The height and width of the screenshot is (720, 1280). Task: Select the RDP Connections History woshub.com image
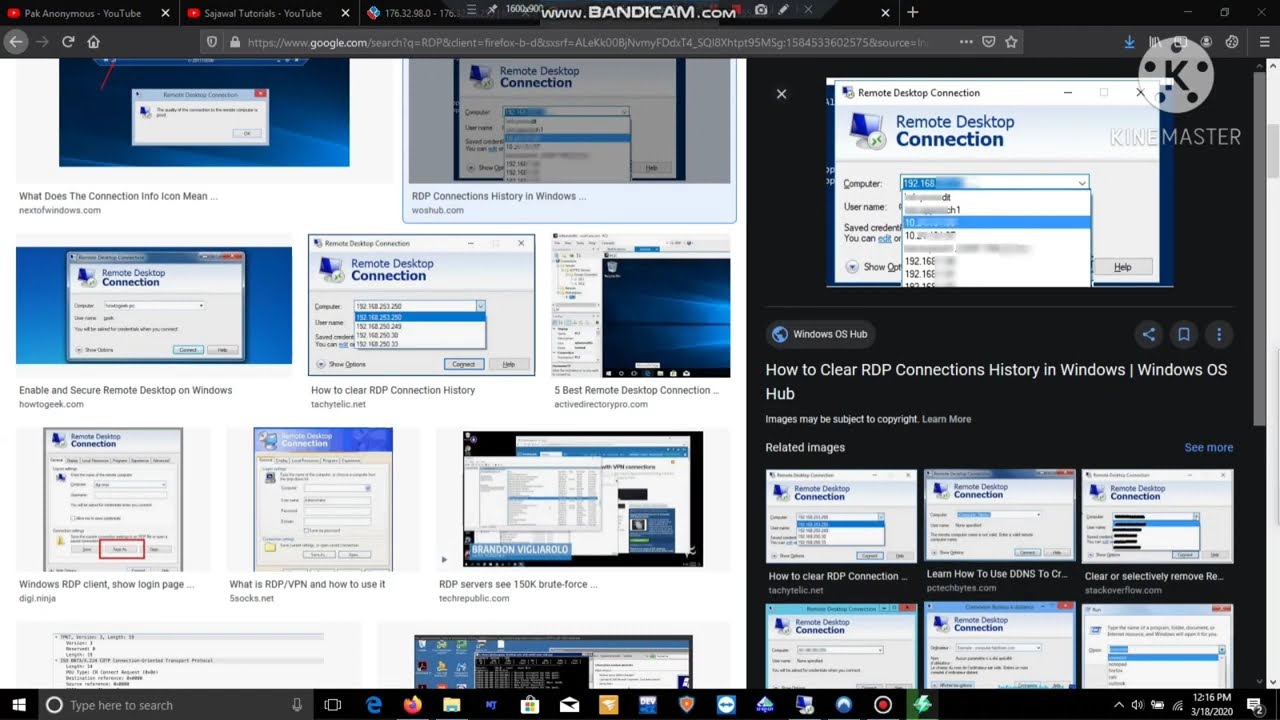pos(569,120)
